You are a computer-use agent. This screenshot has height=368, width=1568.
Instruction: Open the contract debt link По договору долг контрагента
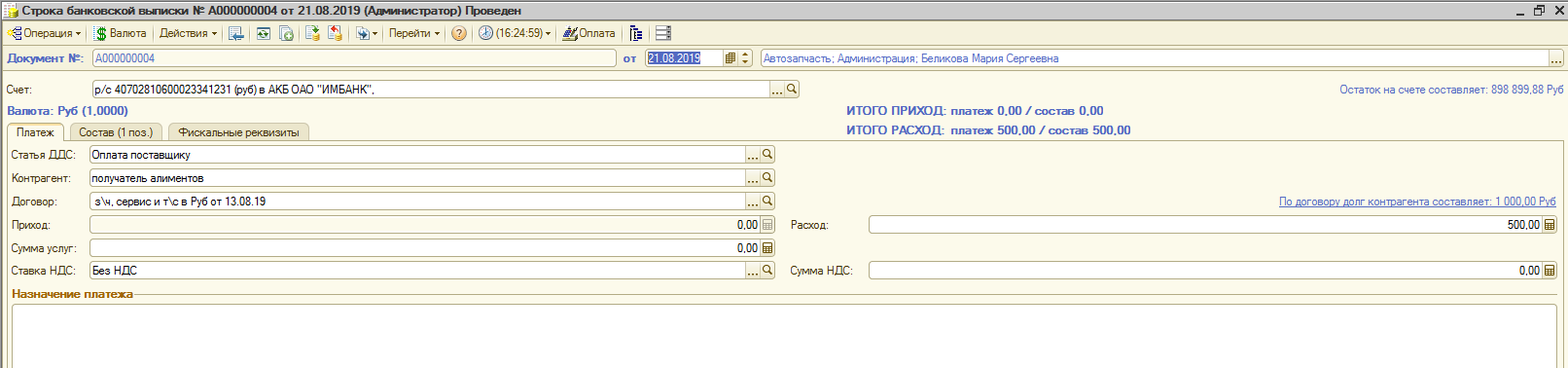click(1417, 202)
